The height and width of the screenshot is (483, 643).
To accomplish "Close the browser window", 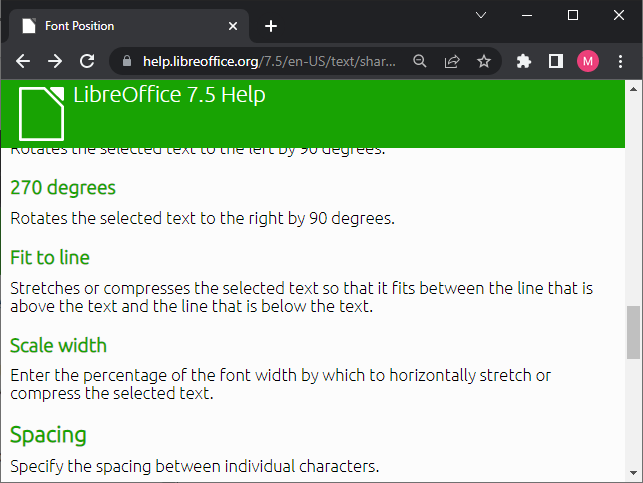I will pyautogui.click(x=619, y=16).
